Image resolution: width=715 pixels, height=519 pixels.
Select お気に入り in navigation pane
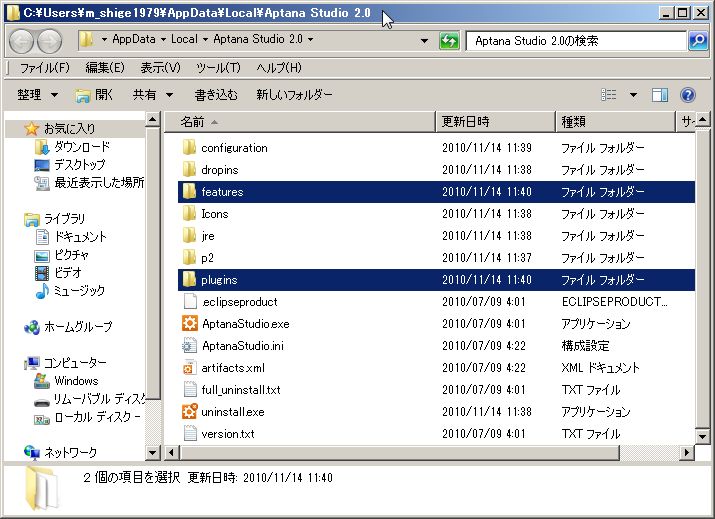pyautogui.click(x=69, y=129)
